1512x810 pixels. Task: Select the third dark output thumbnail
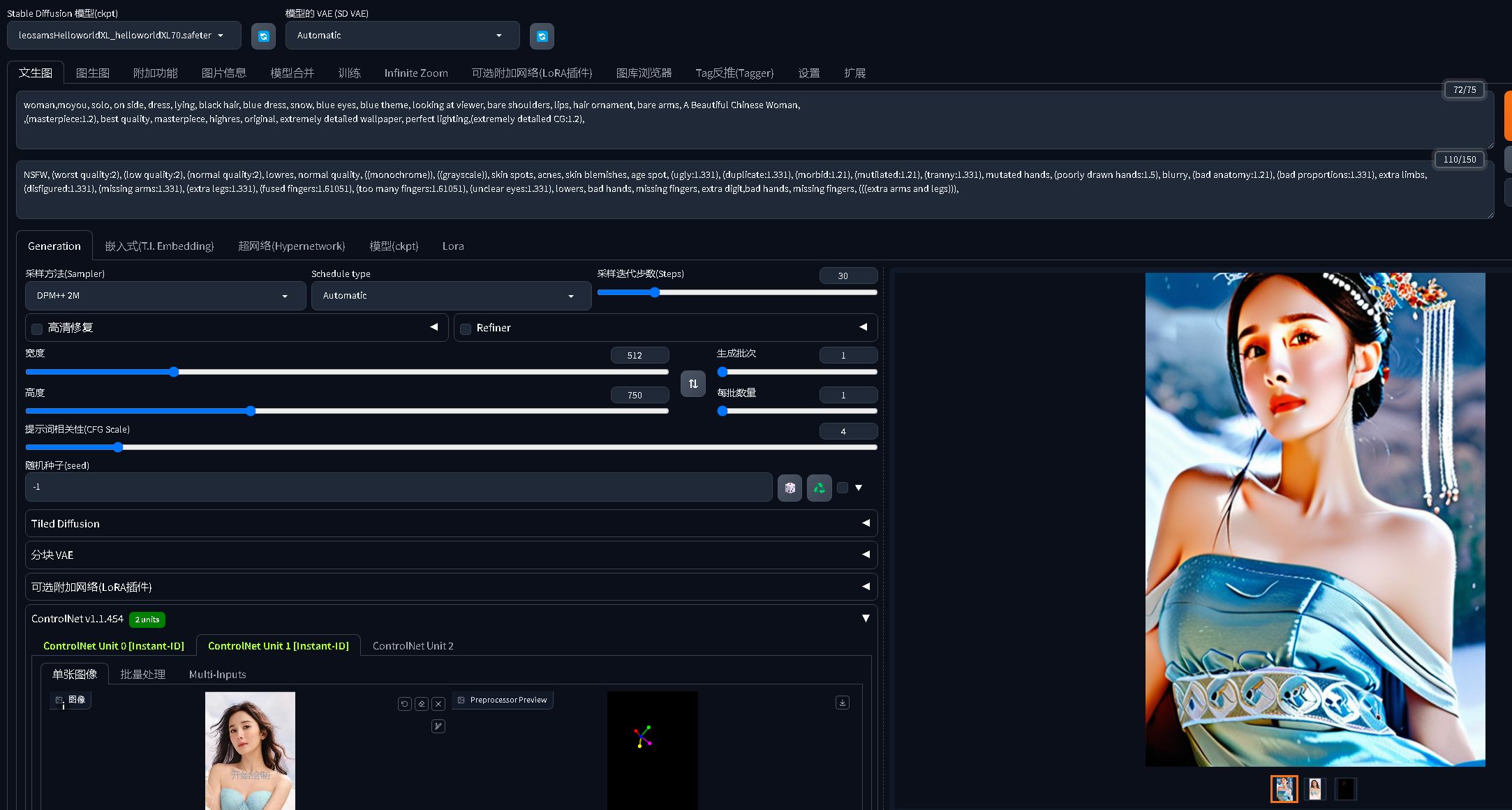point(1345,789)
